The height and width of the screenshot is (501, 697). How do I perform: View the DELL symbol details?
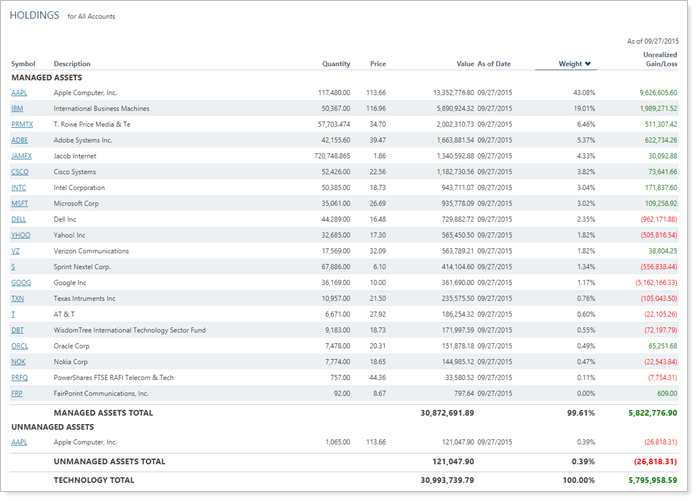point(18,219)
